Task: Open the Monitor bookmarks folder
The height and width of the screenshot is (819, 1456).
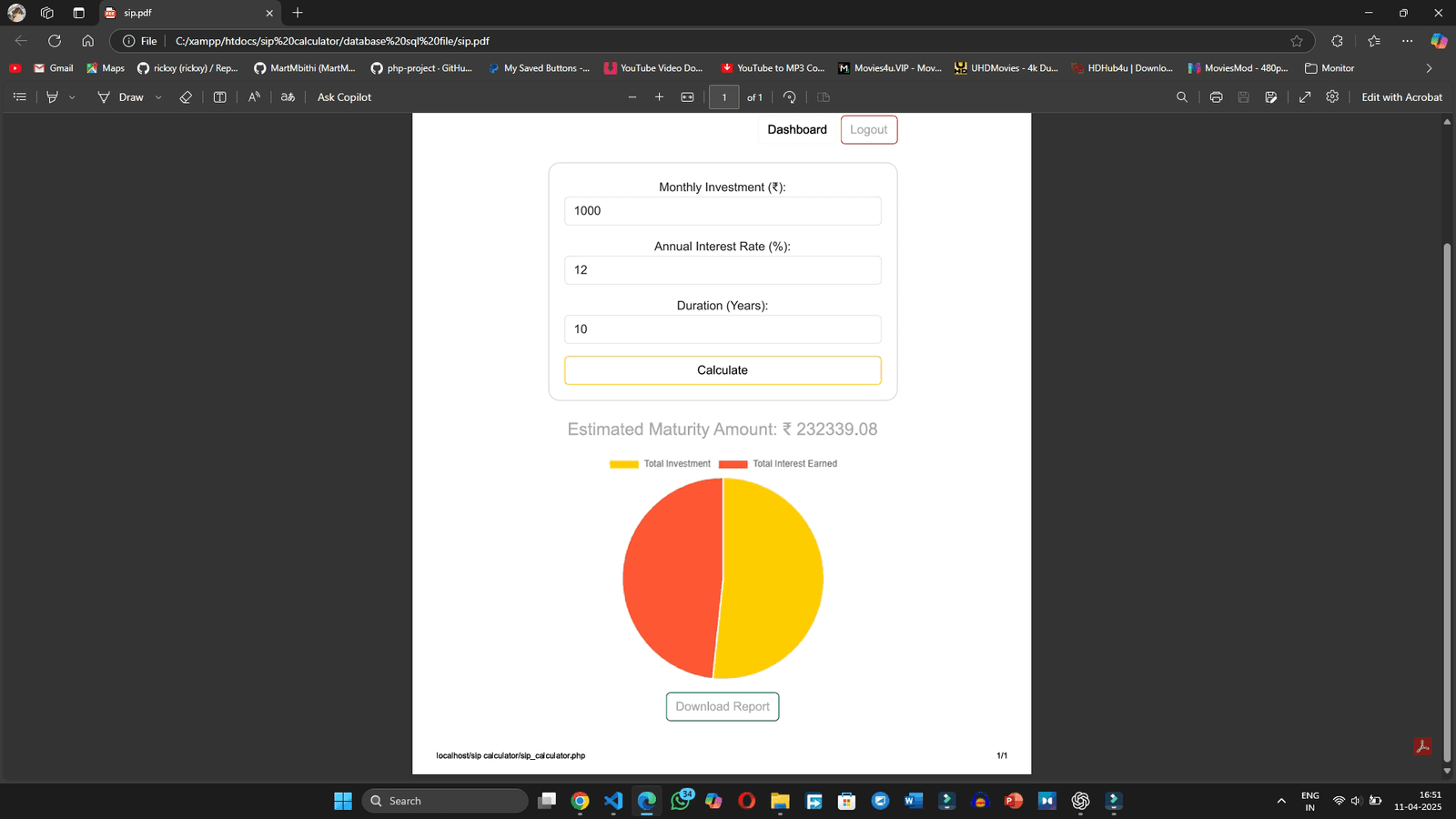Action: pos(1330,68)
